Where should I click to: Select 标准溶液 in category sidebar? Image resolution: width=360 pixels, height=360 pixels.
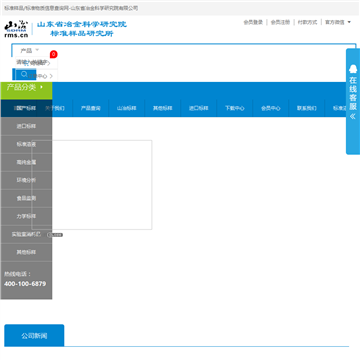[x=26, y=144]
